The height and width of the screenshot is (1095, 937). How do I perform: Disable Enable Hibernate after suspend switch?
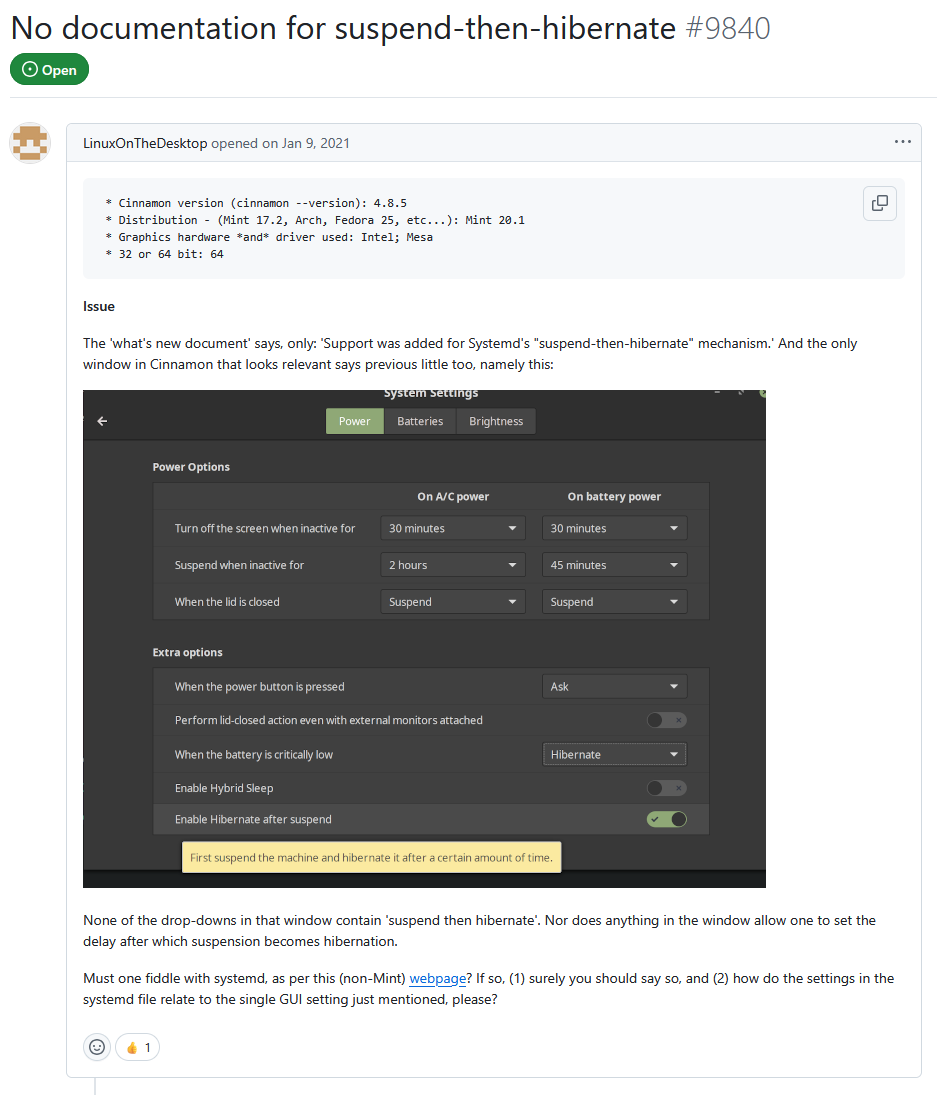pyautogui.click(x=667, y=819)
